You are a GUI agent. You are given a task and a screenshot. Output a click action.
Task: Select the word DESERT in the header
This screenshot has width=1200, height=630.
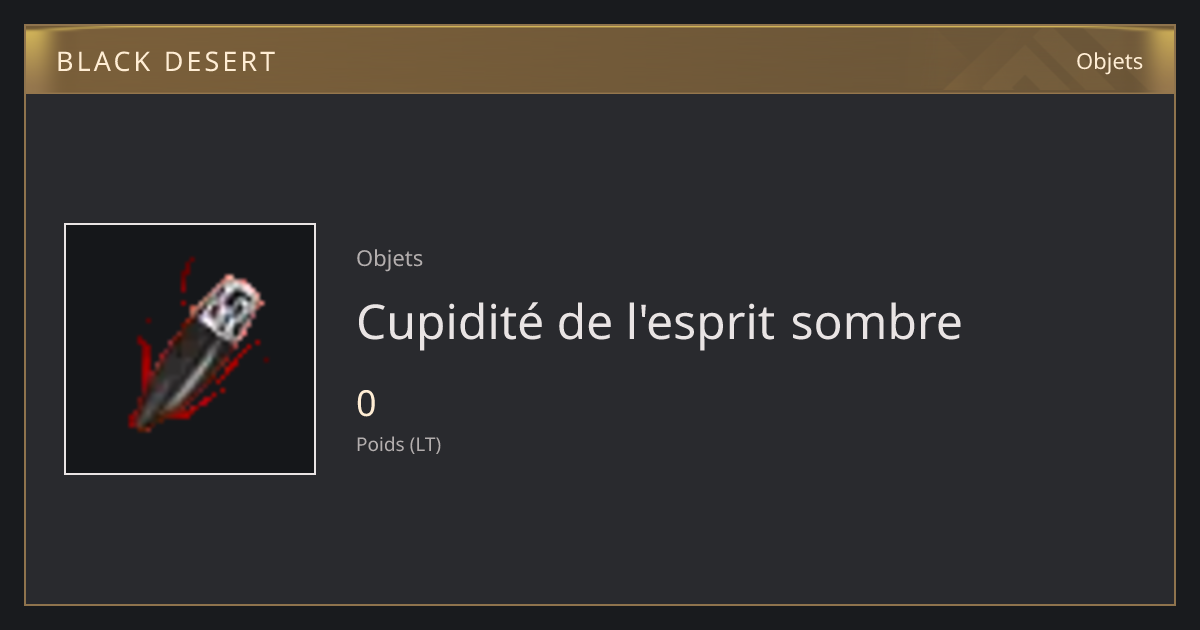[x=214, y=62]
